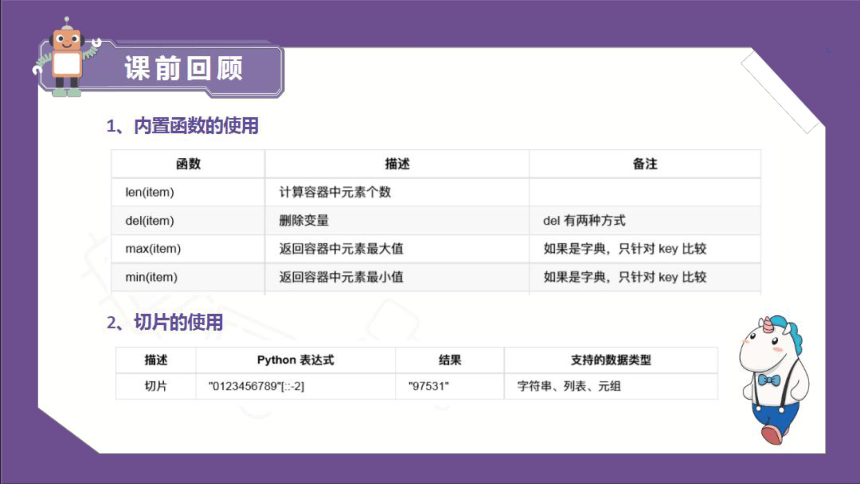Click the 返回容器中元素最大值 description cell
Viewport: 860px width, 484px height.
[397, 249]
